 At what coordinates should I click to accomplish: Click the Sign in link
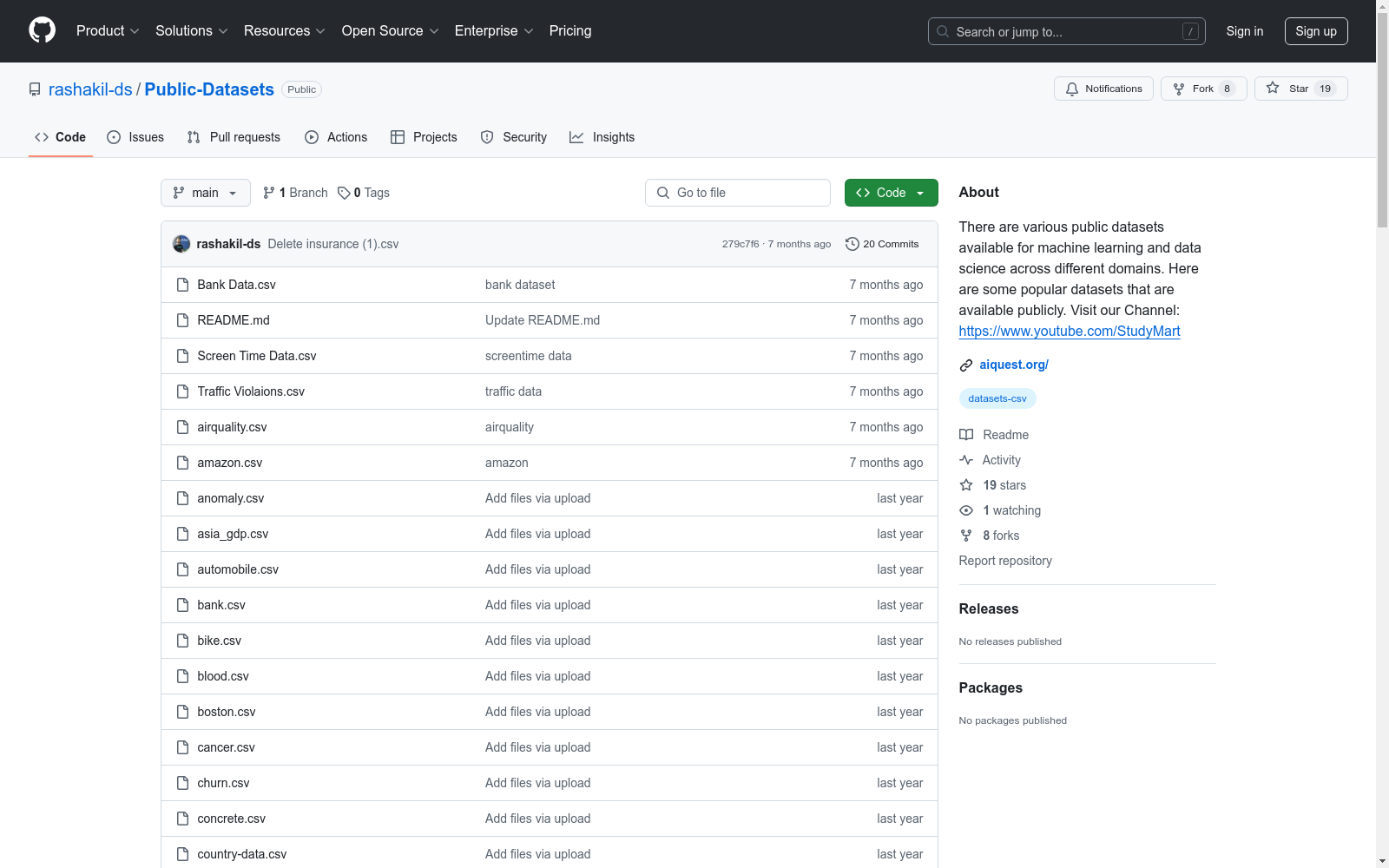tap(1245, 31)
